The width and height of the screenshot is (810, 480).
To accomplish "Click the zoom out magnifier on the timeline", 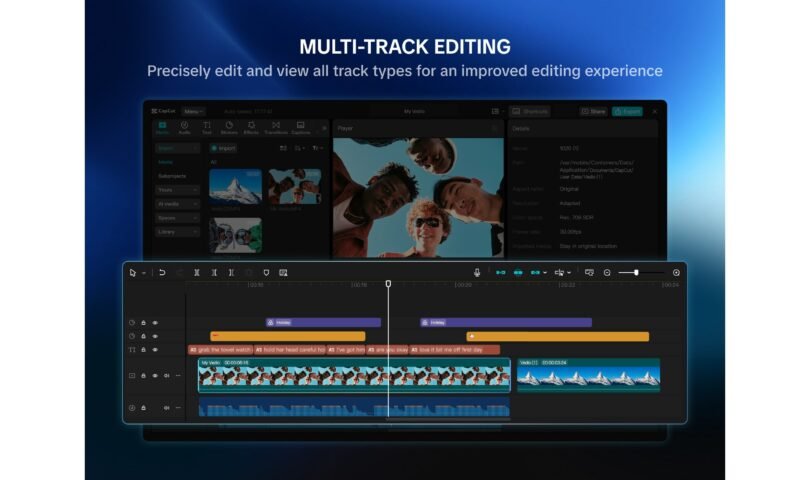I will tap(607, 272).
